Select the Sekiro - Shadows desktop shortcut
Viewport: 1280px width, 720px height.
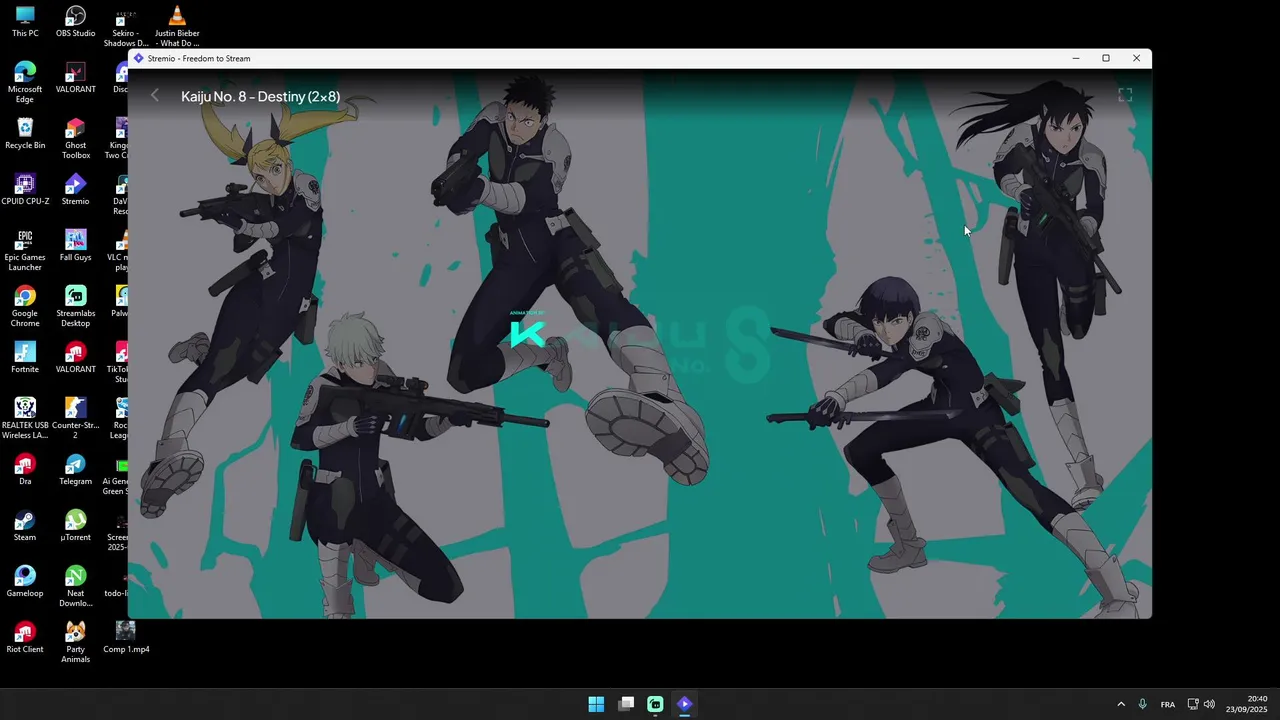[x=125, y=27]
